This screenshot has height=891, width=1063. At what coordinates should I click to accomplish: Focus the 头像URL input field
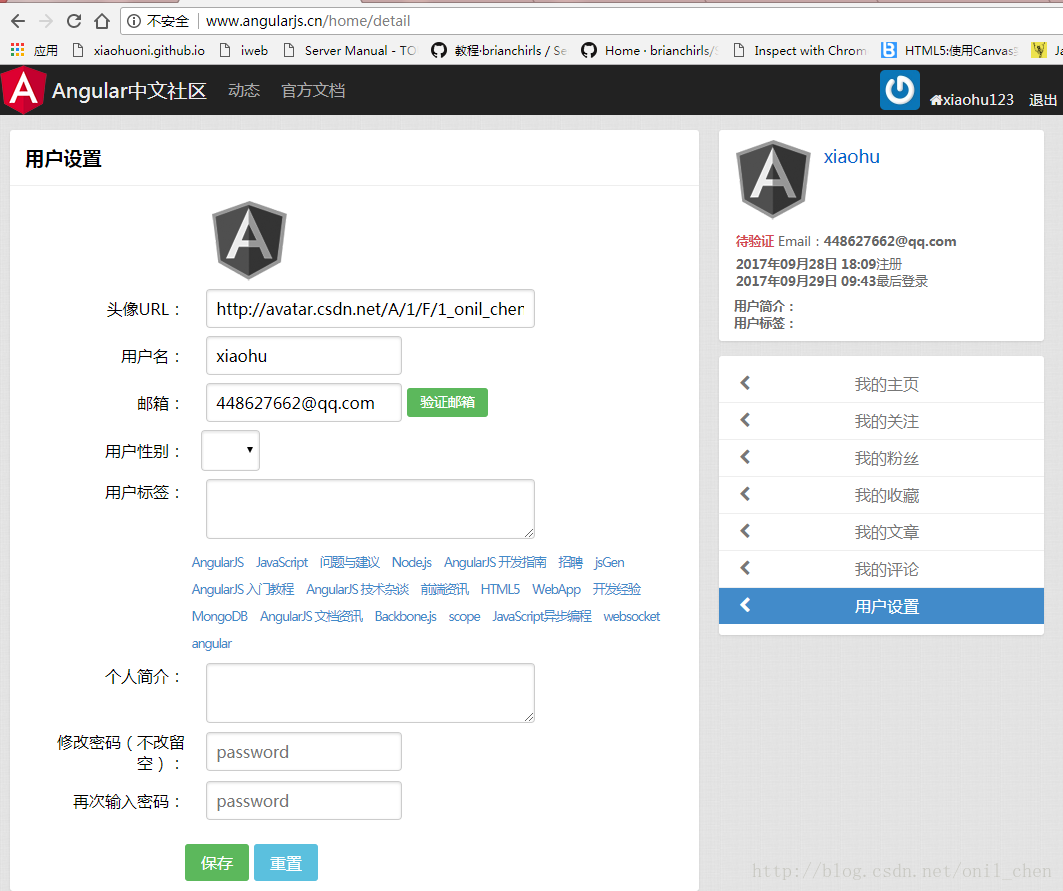click(x=370, y=309)
